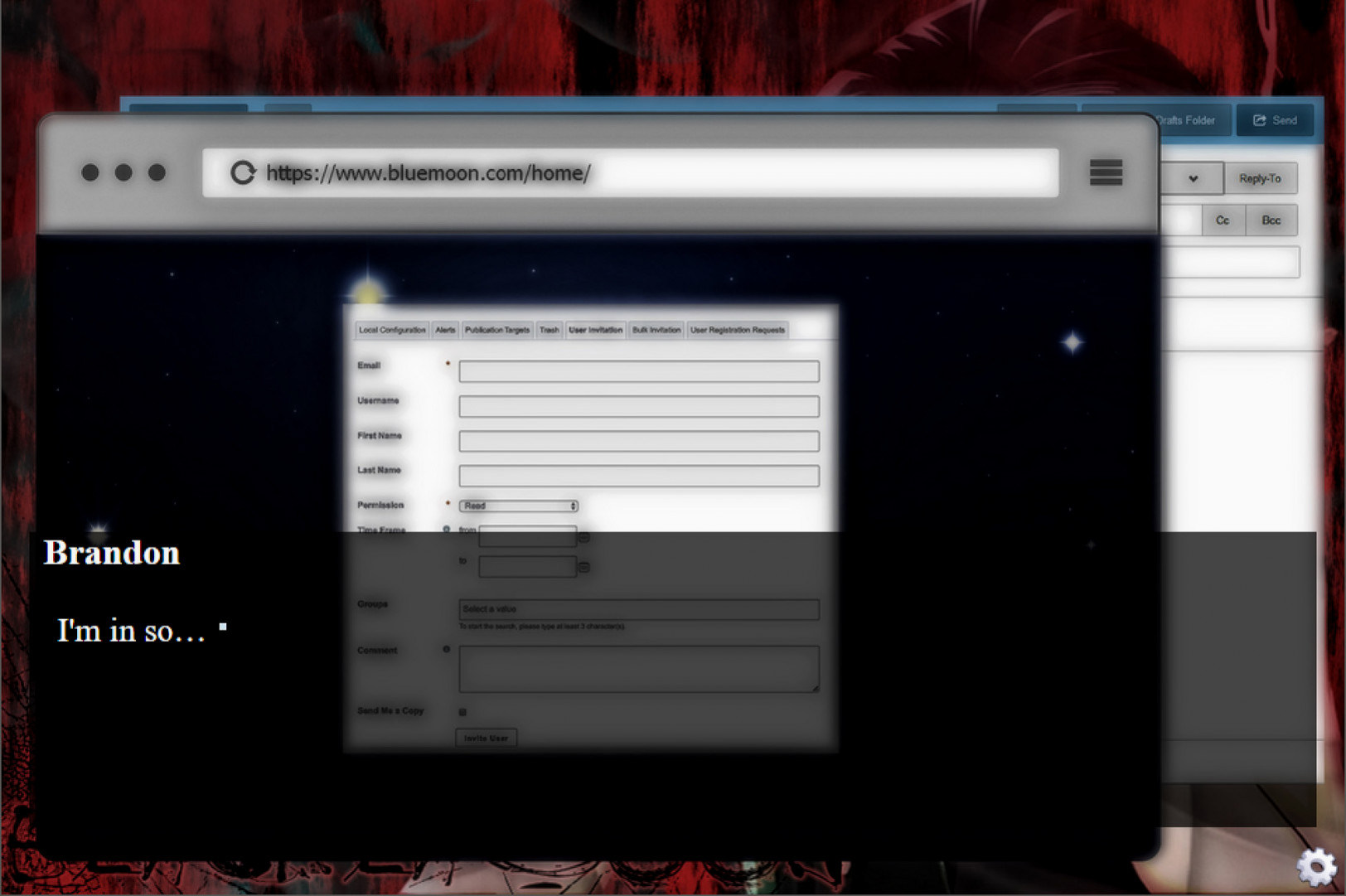Screen dimensions: 1346x896
Task: Open game settings via gear icon
Action: tap(1316, 867)
